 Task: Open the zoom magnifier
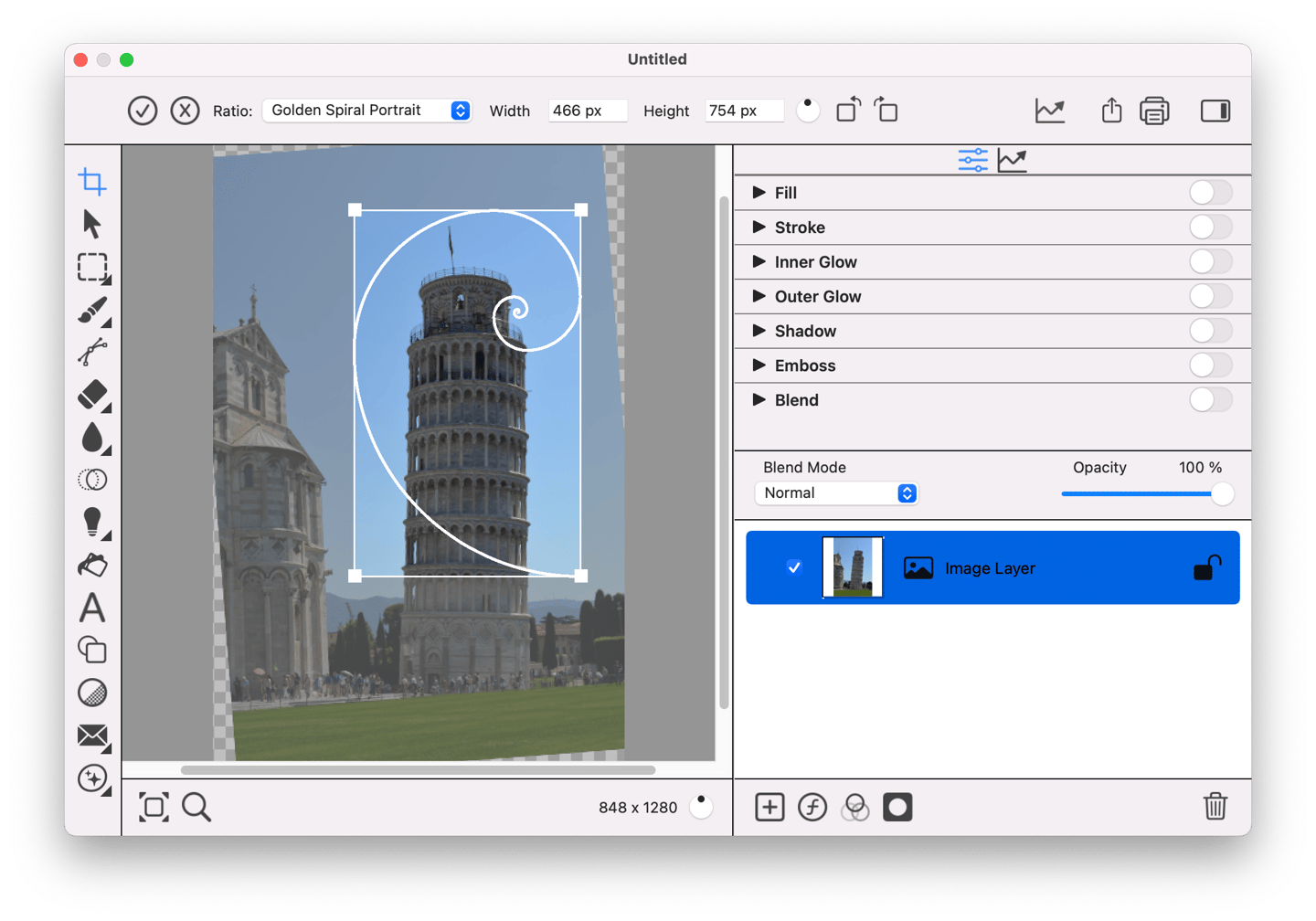tap(196, 807)
